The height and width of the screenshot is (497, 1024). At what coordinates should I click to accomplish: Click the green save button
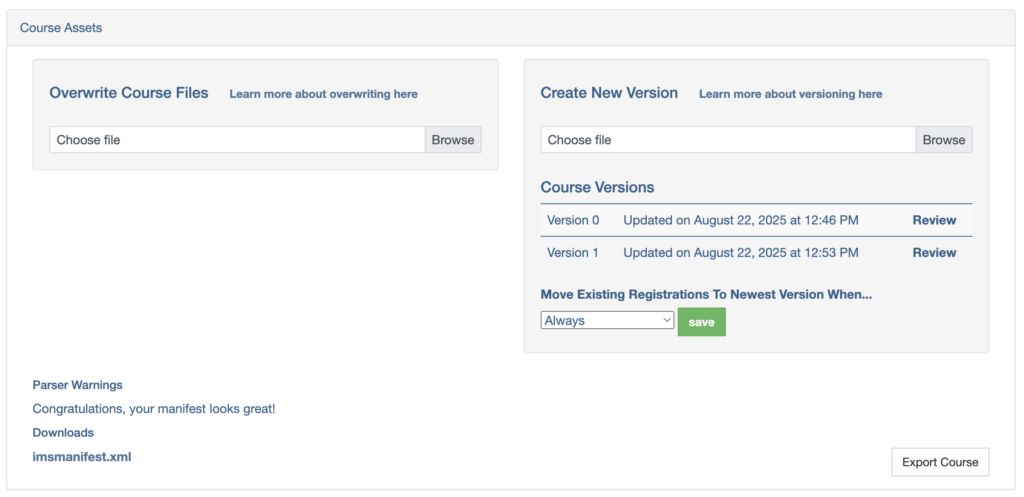[x=701, y=322]
